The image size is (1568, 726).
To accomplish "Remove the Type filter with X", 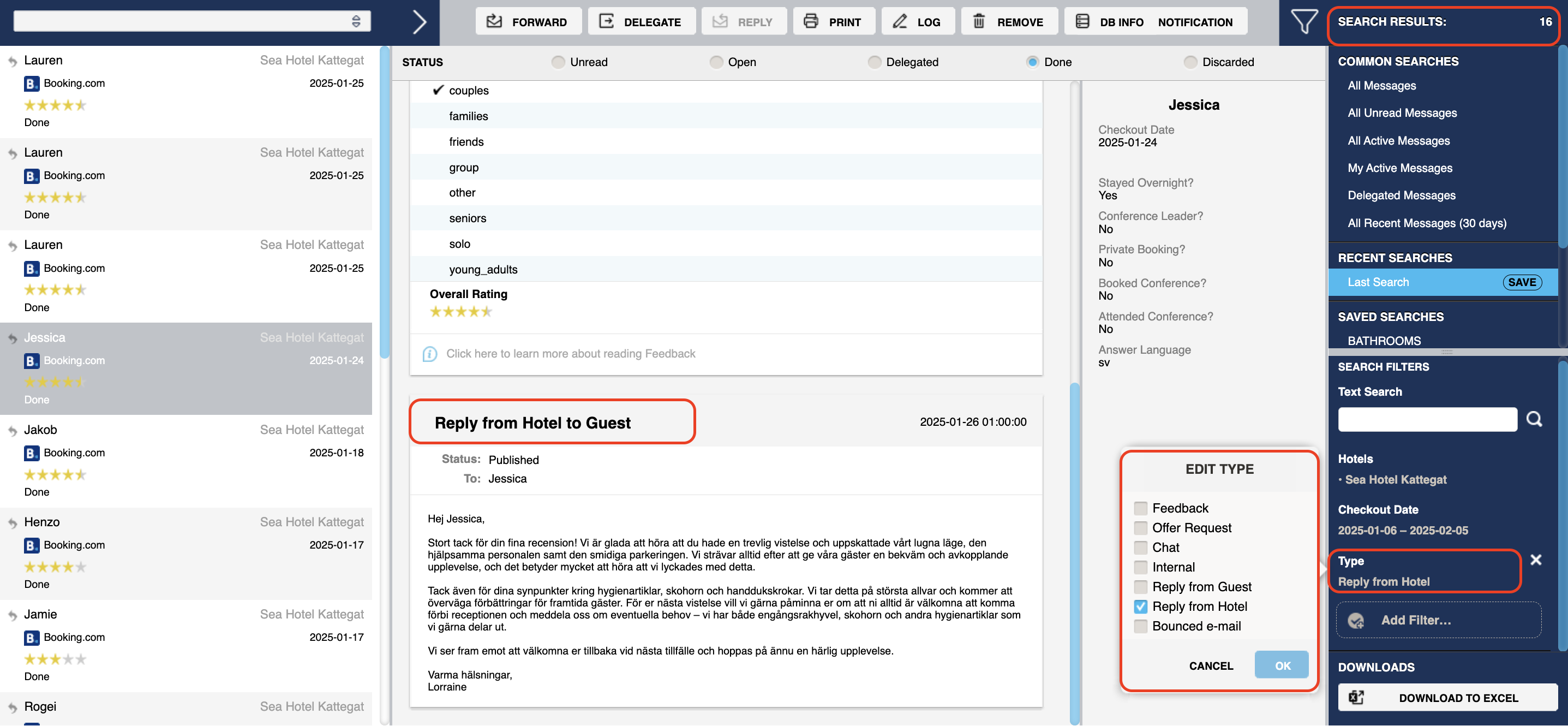I will click(x=1536, y=560).
